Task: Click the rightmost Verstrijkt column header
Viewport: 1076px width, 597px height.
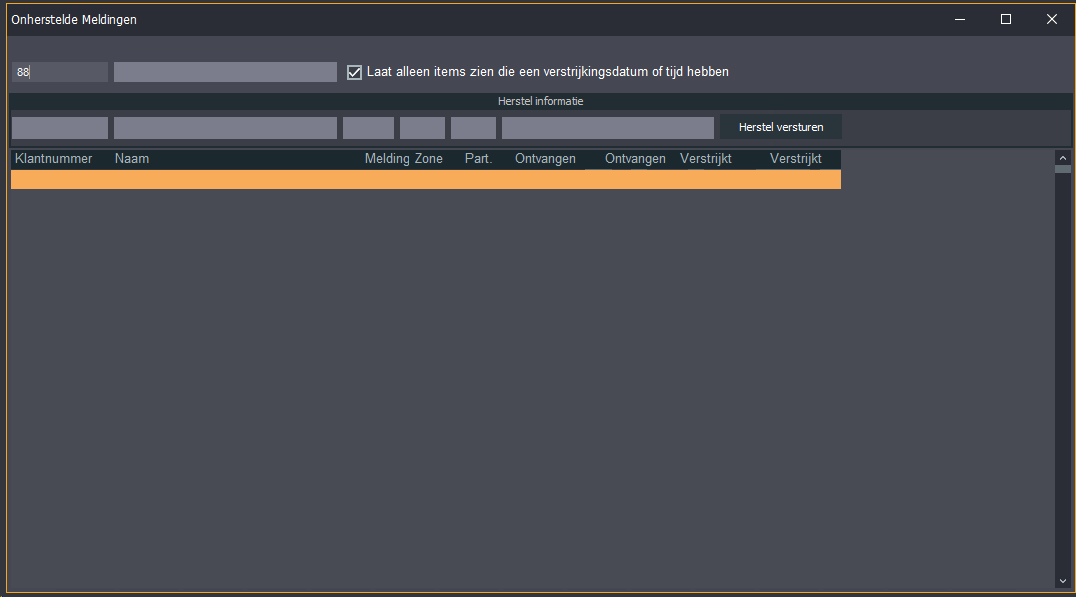Action: [x=796, y=159]
